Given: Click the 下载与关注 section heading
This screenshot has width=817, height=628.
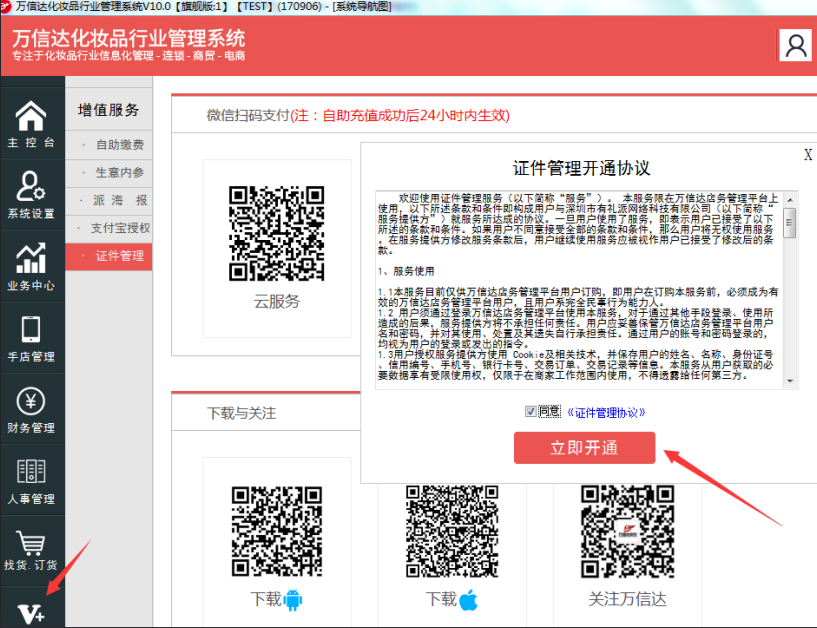Looking at the screenshot, I should click(241, 413).
